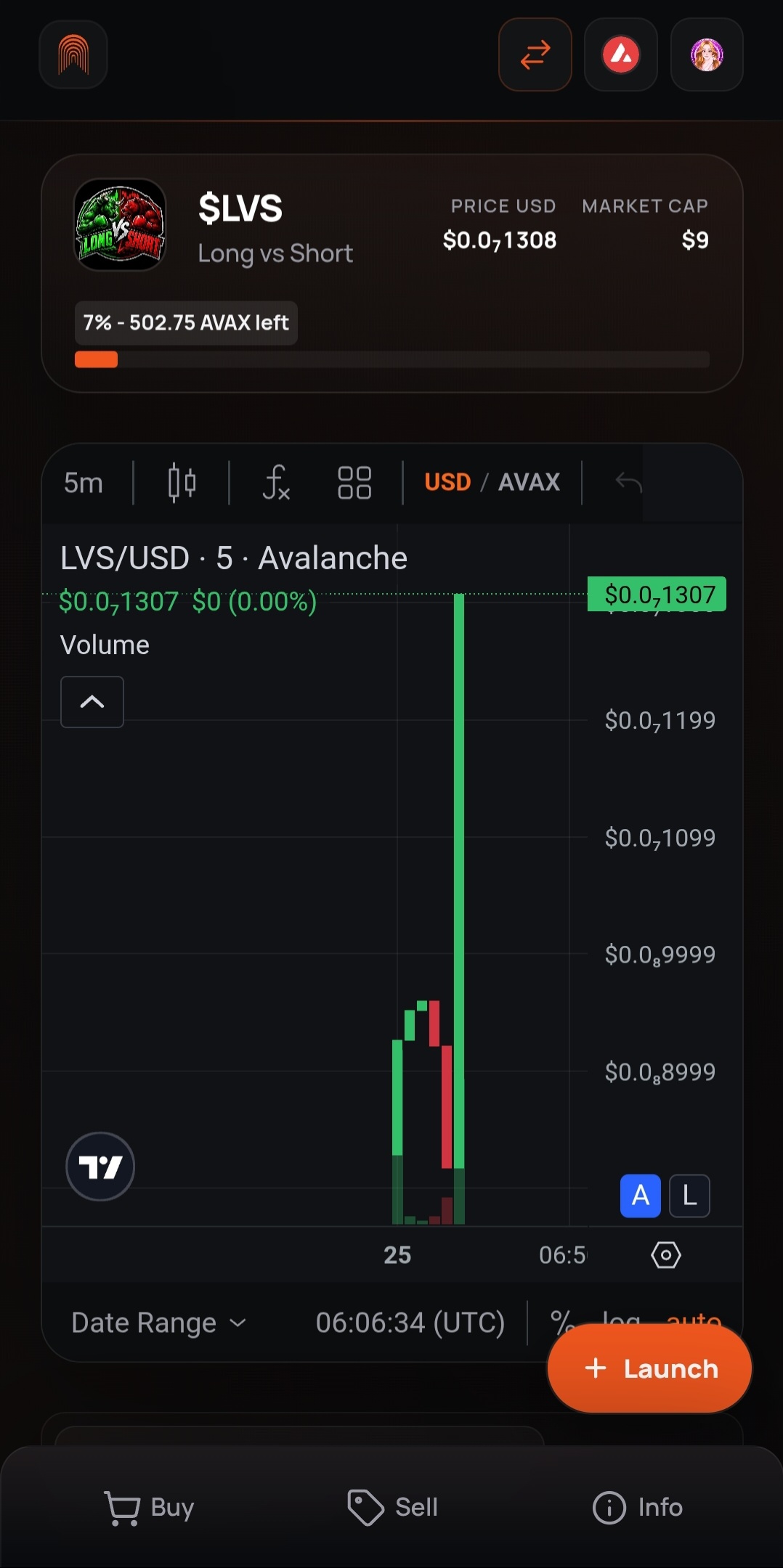The image size is (783, 1568).
Task: Click the orange arch home logo
Action: (x=73, y=54)
